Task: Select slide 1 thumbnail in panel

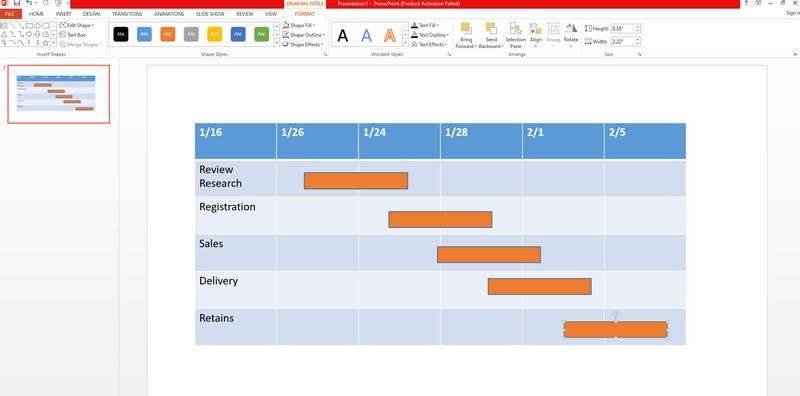Action: tap(59, 94)
